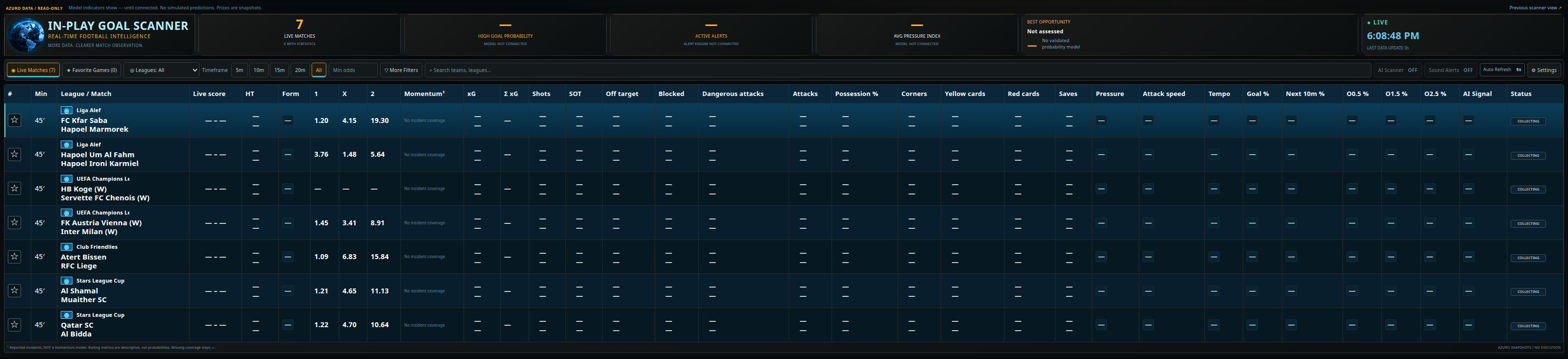Image resolution: width=1568 pixels, height=359 pixels.
Task: Click Stars League Cup badge above Qatar SC
Action: click(66, 315)
